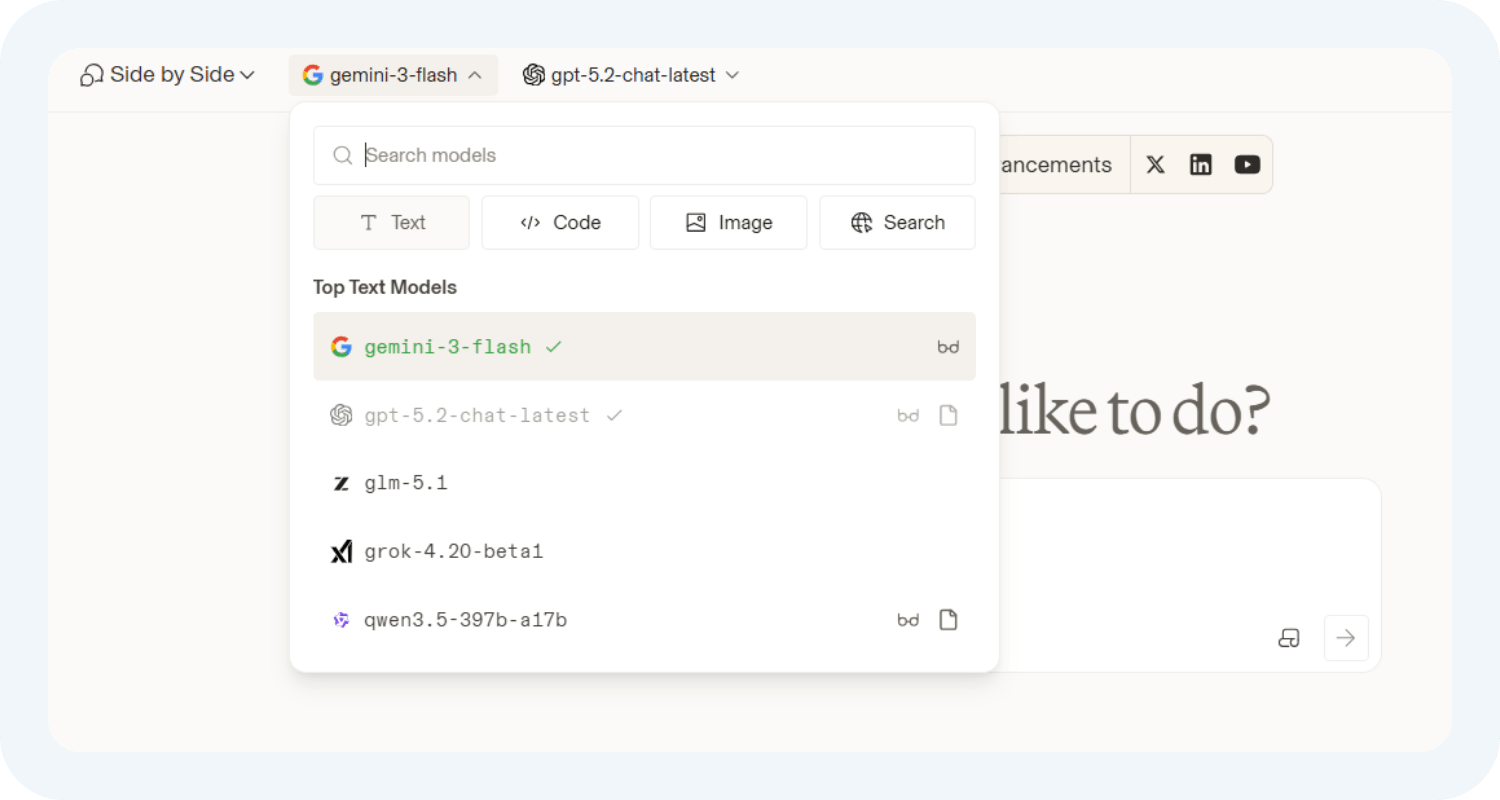Select gemini-3-flash model name in the list
This screenshot has width=1500, height=800.
click(x=448, y=347)
